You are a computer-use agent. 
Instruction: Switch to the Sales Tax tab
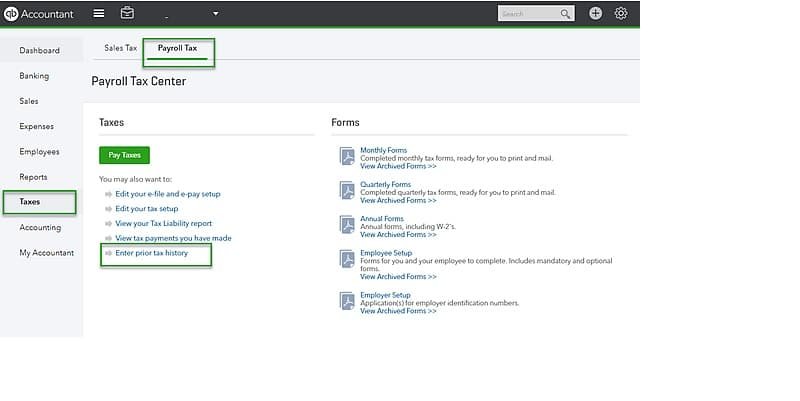coord(120,48)
